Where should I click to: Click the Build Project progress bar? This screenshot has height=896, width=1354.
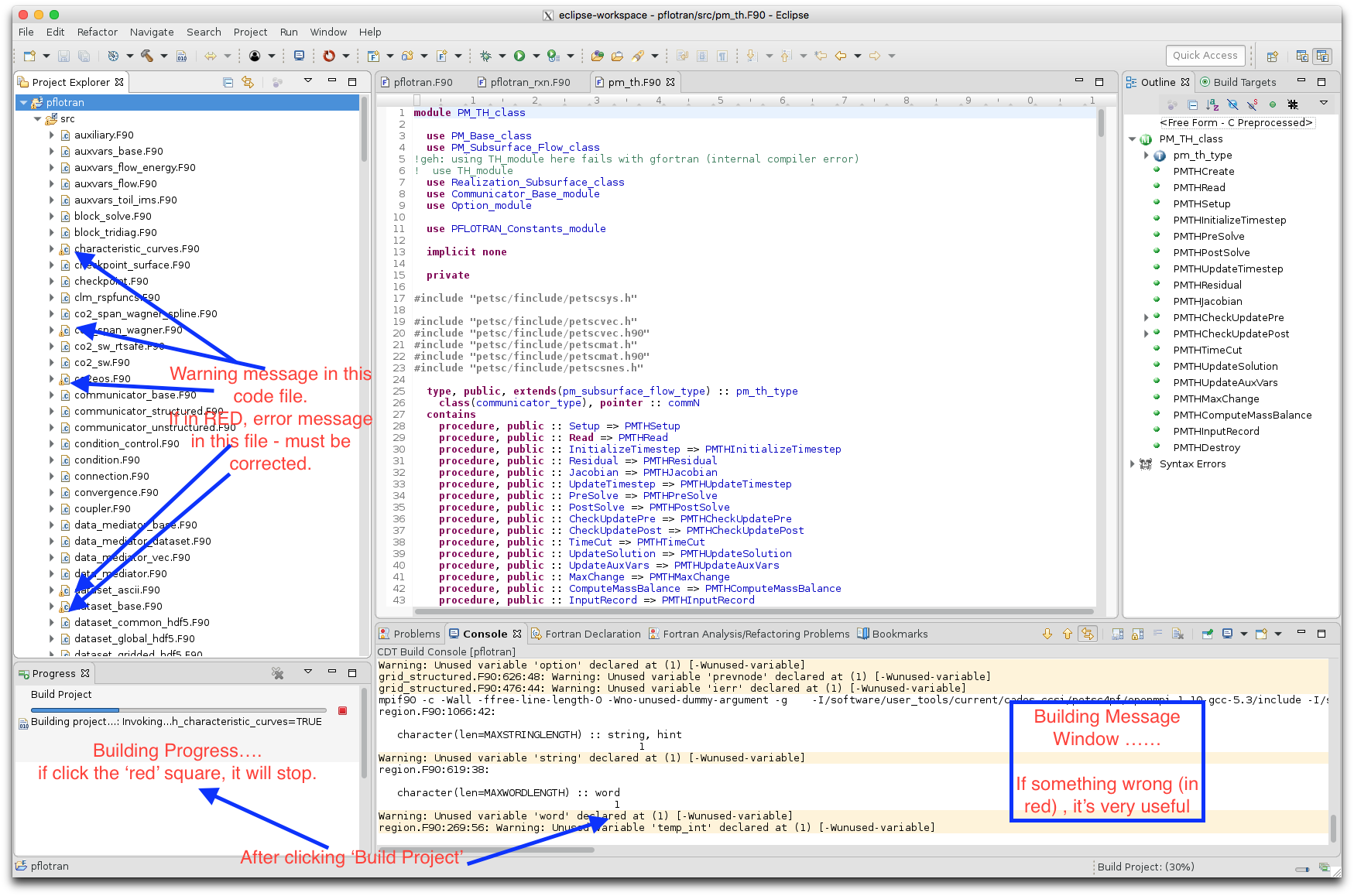[x=178, y=710]
